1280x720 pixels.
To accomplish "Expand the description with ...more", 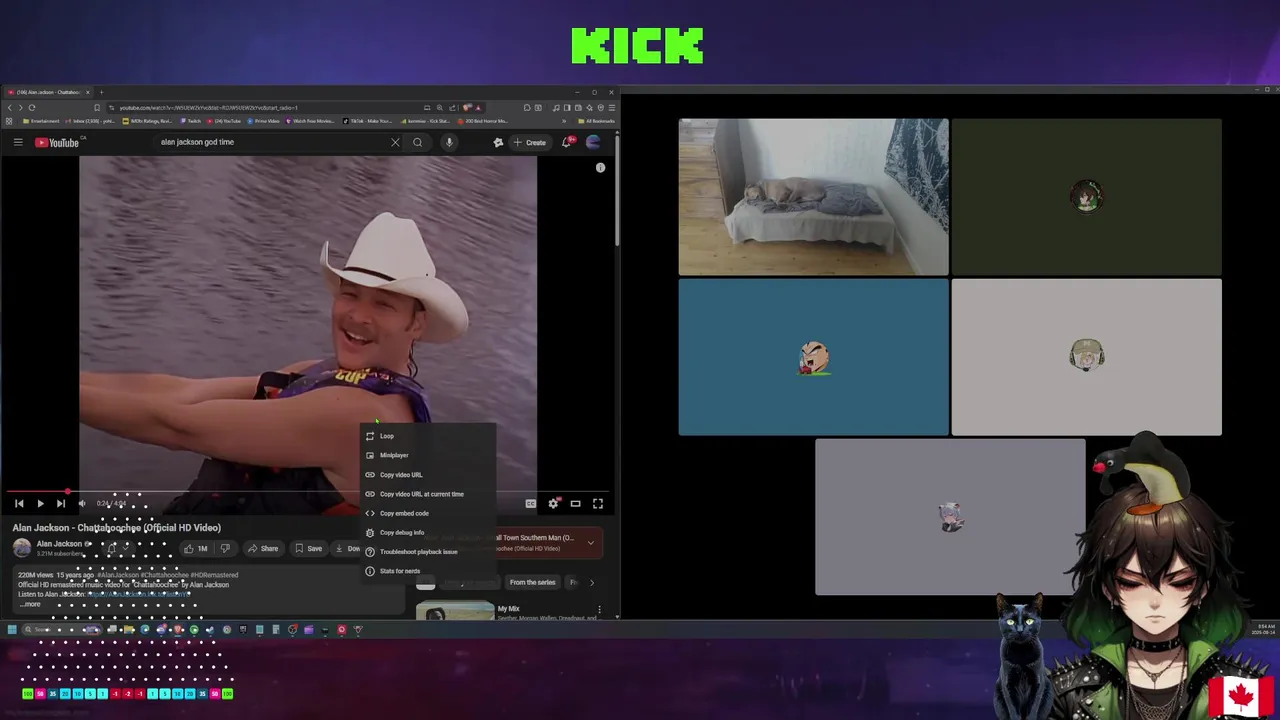I will 30,604.
